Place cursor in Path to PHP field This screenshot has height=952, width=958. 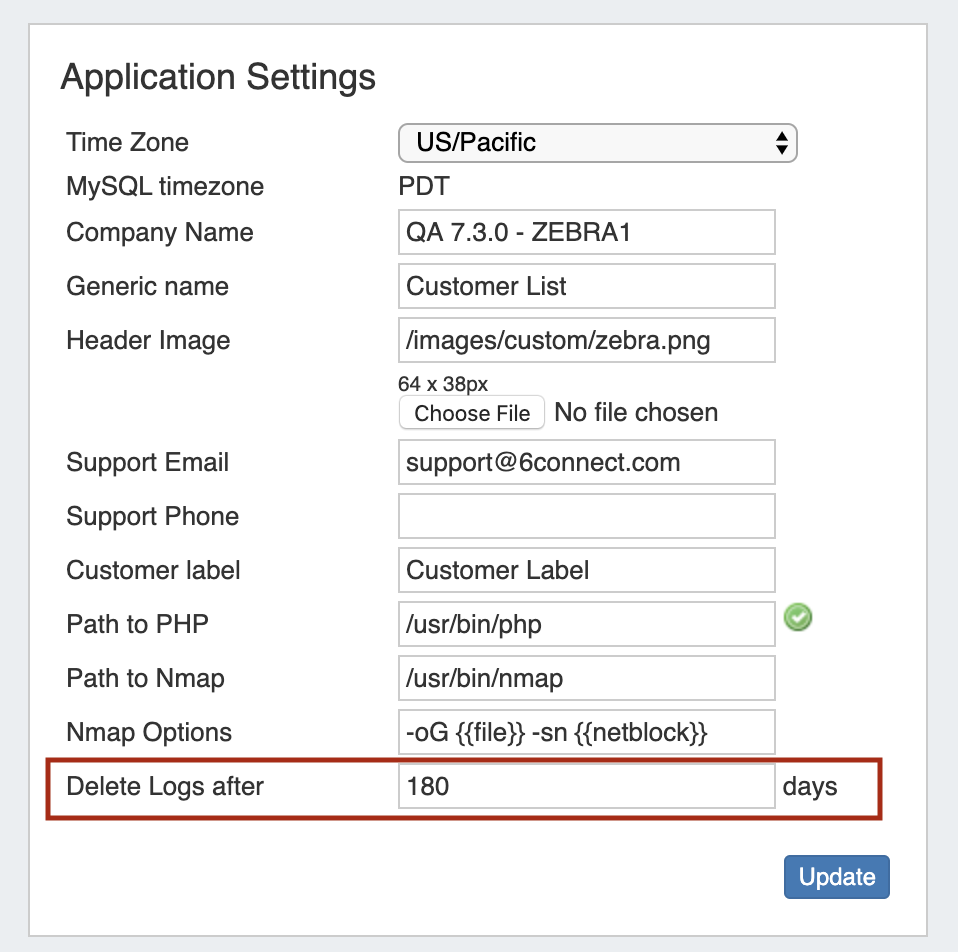tap(586, 625)
